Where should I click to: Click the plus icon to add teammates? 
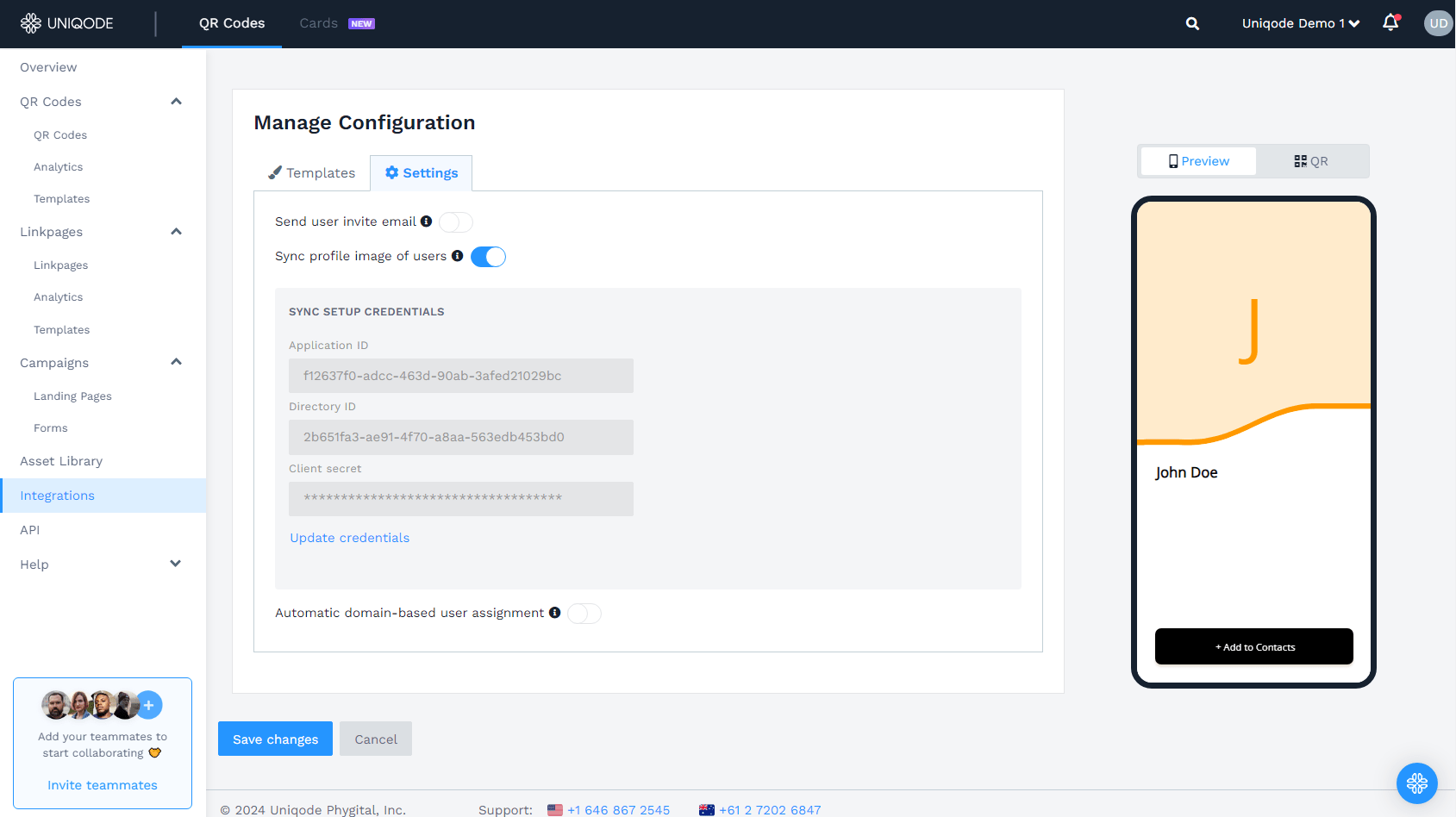(x=148, y=705)
